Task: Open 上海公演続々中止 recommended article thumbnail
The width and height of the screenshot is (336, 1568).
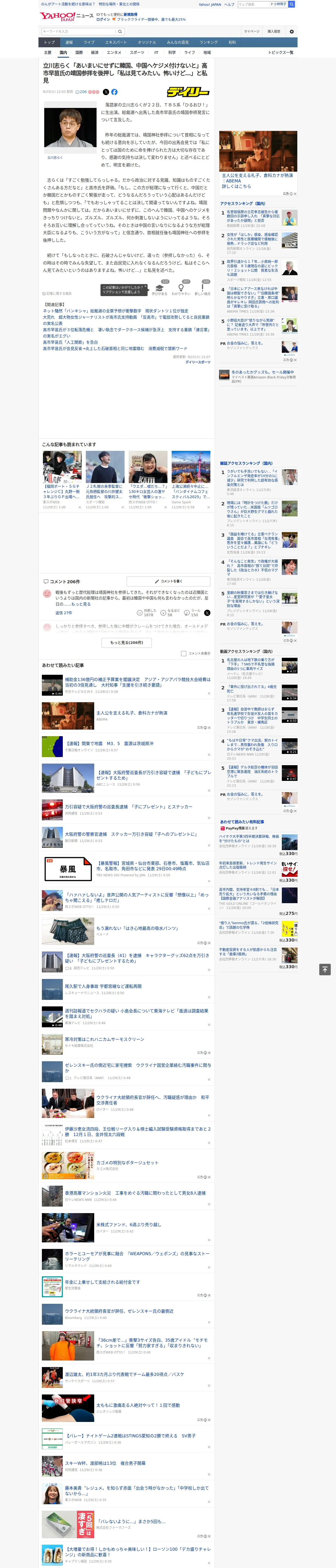Action: coord(191,467)
